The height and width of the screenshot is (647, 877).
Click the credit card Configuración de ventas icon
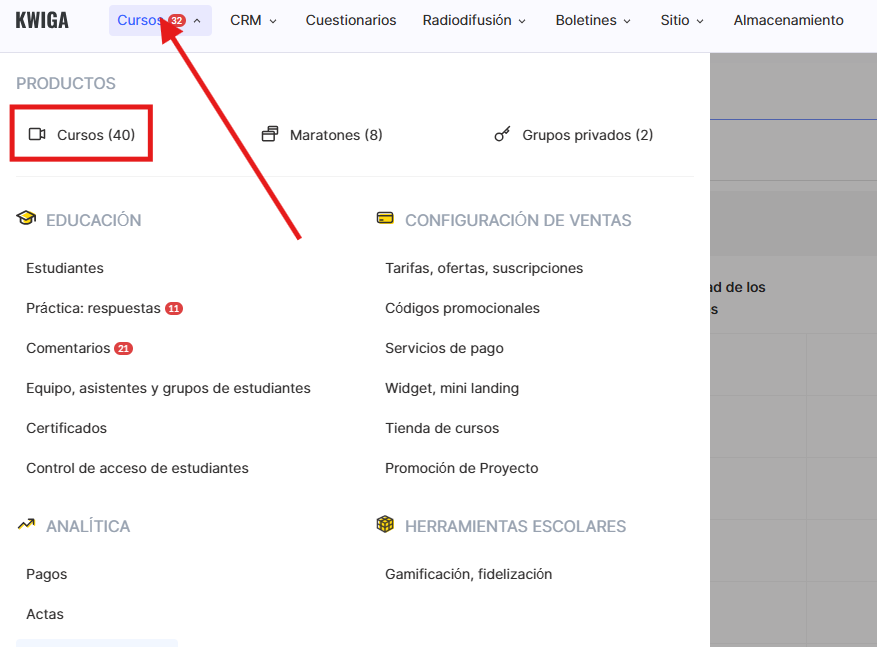pos(385,219)
